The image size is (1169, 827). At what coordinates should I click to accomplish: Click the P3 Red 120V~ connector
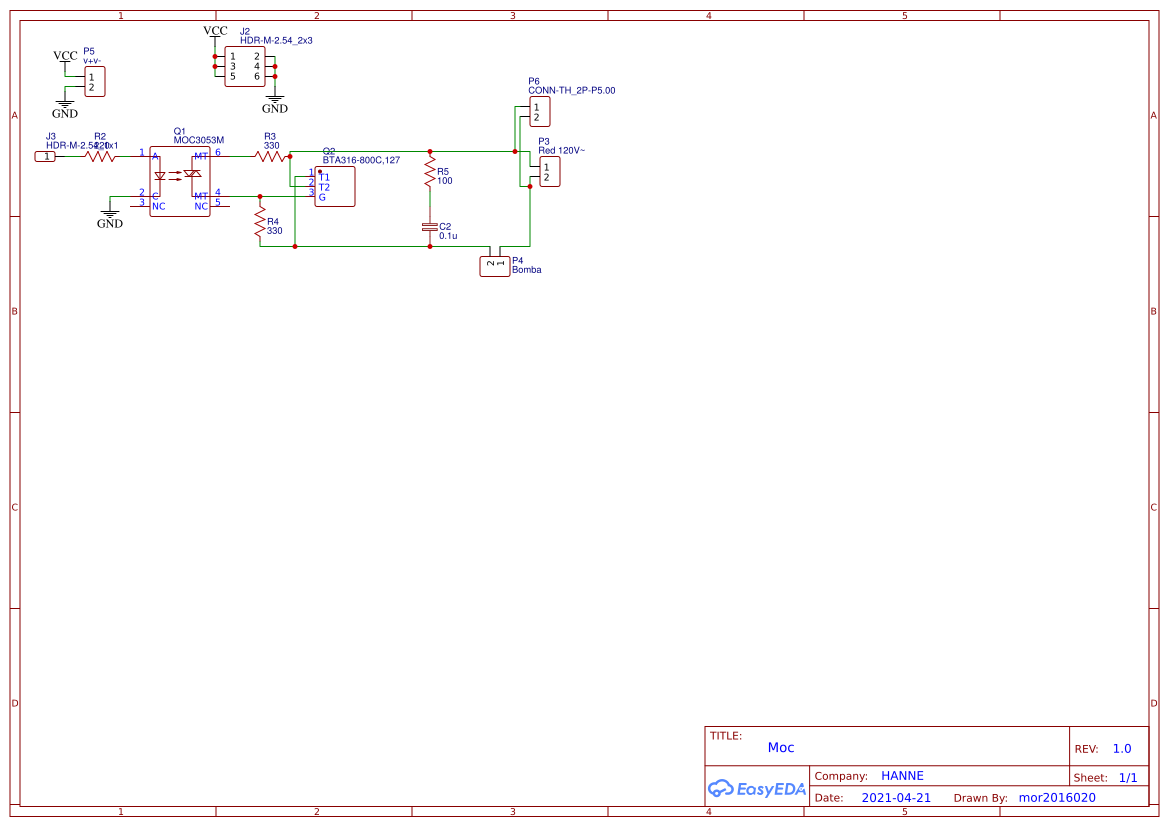[549, 172]
